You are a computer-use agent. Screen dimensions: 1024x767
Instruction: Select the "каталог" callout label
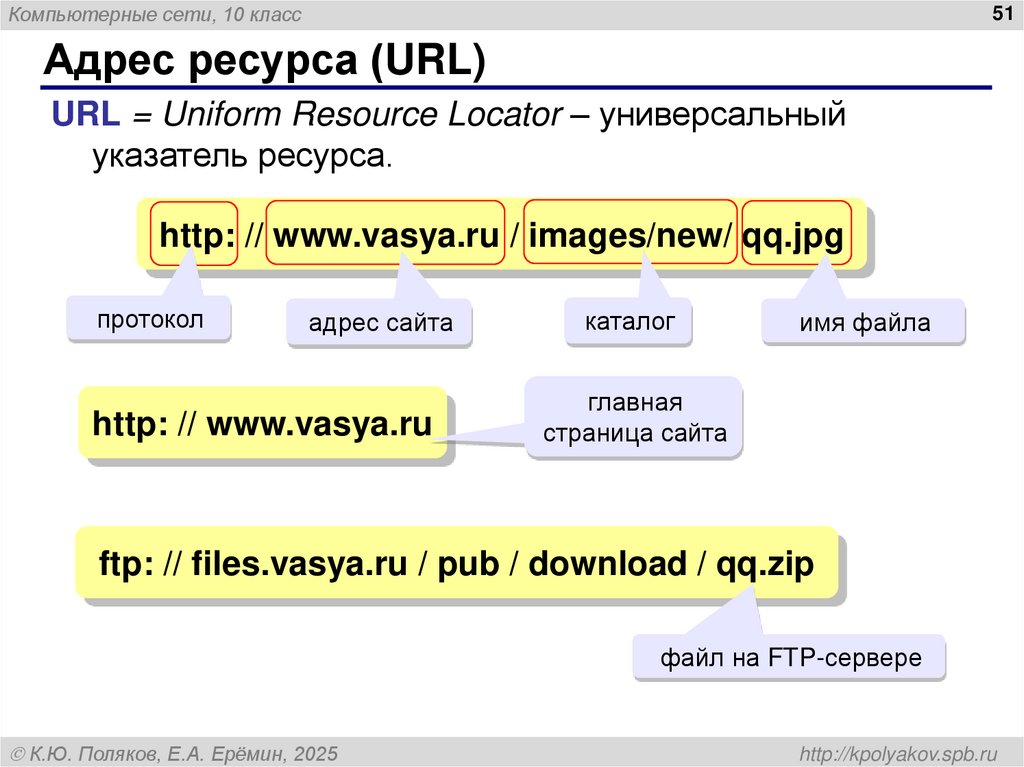[629, 320]
